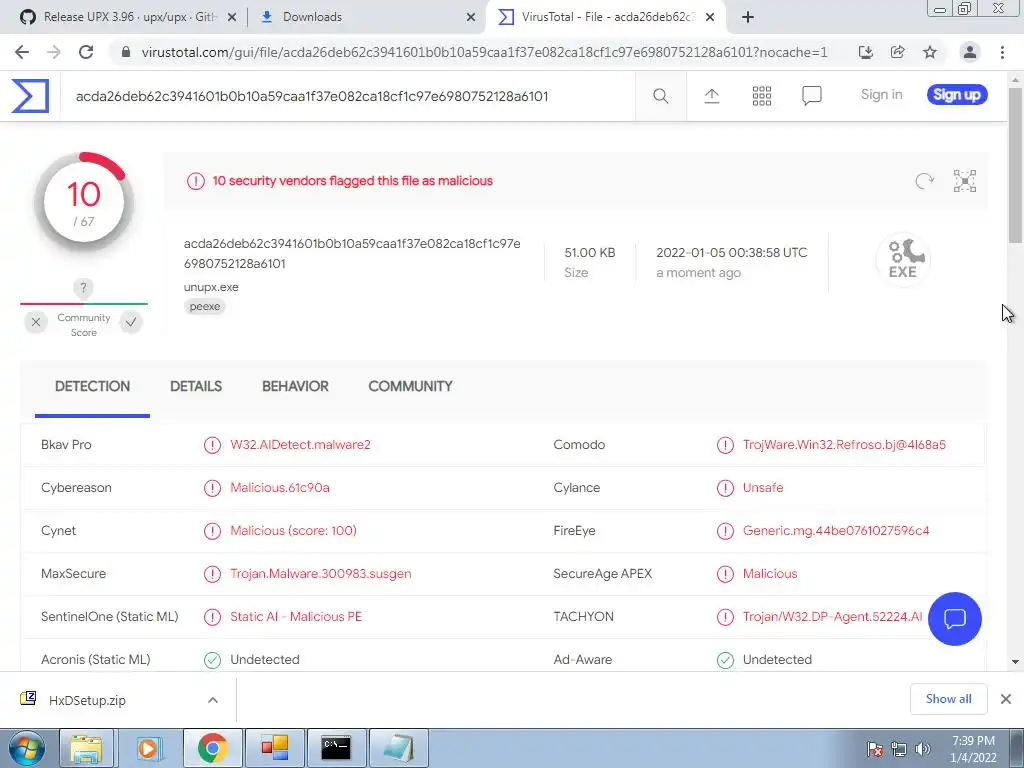This screenshot has width=1024, height=768.
Task: Vote harmless with the community check icon
Action: 131,322
